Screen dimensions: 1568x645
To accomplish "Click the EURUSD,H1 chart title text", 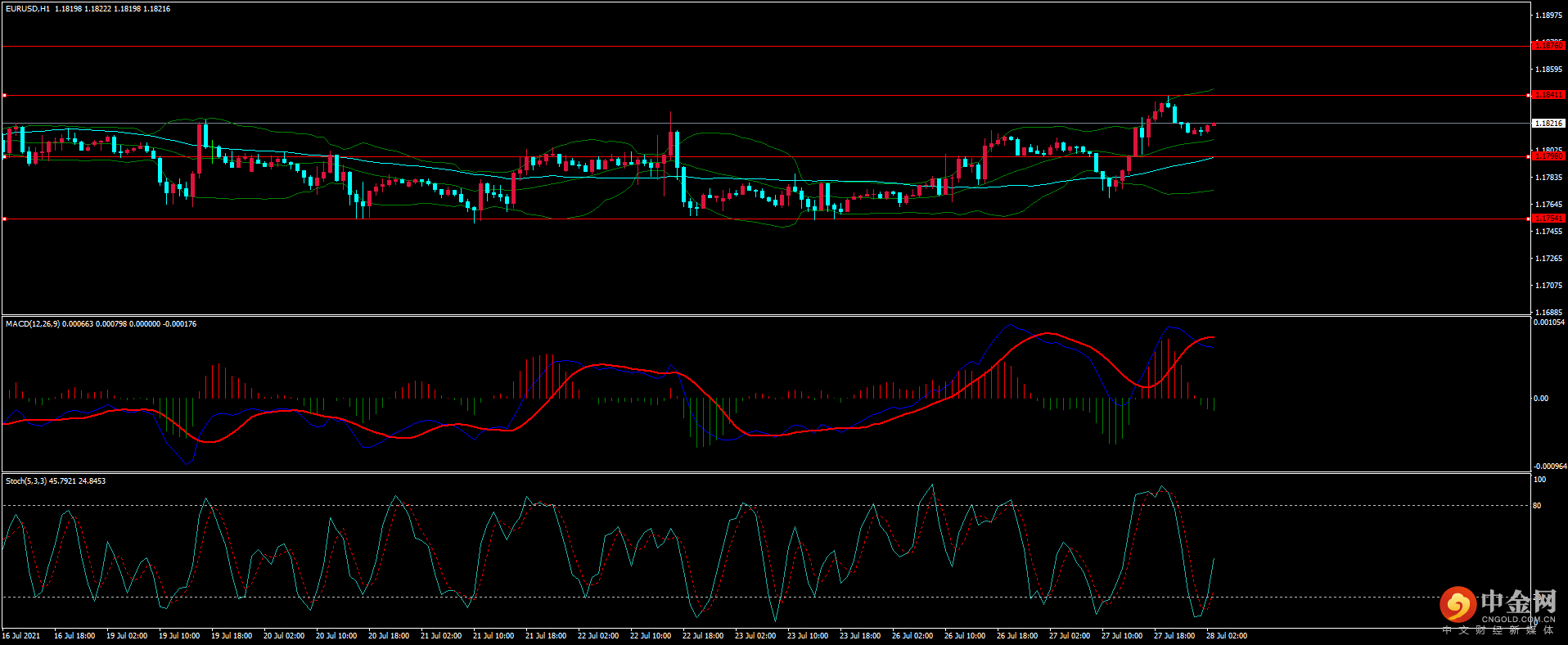I will [28, 9].
